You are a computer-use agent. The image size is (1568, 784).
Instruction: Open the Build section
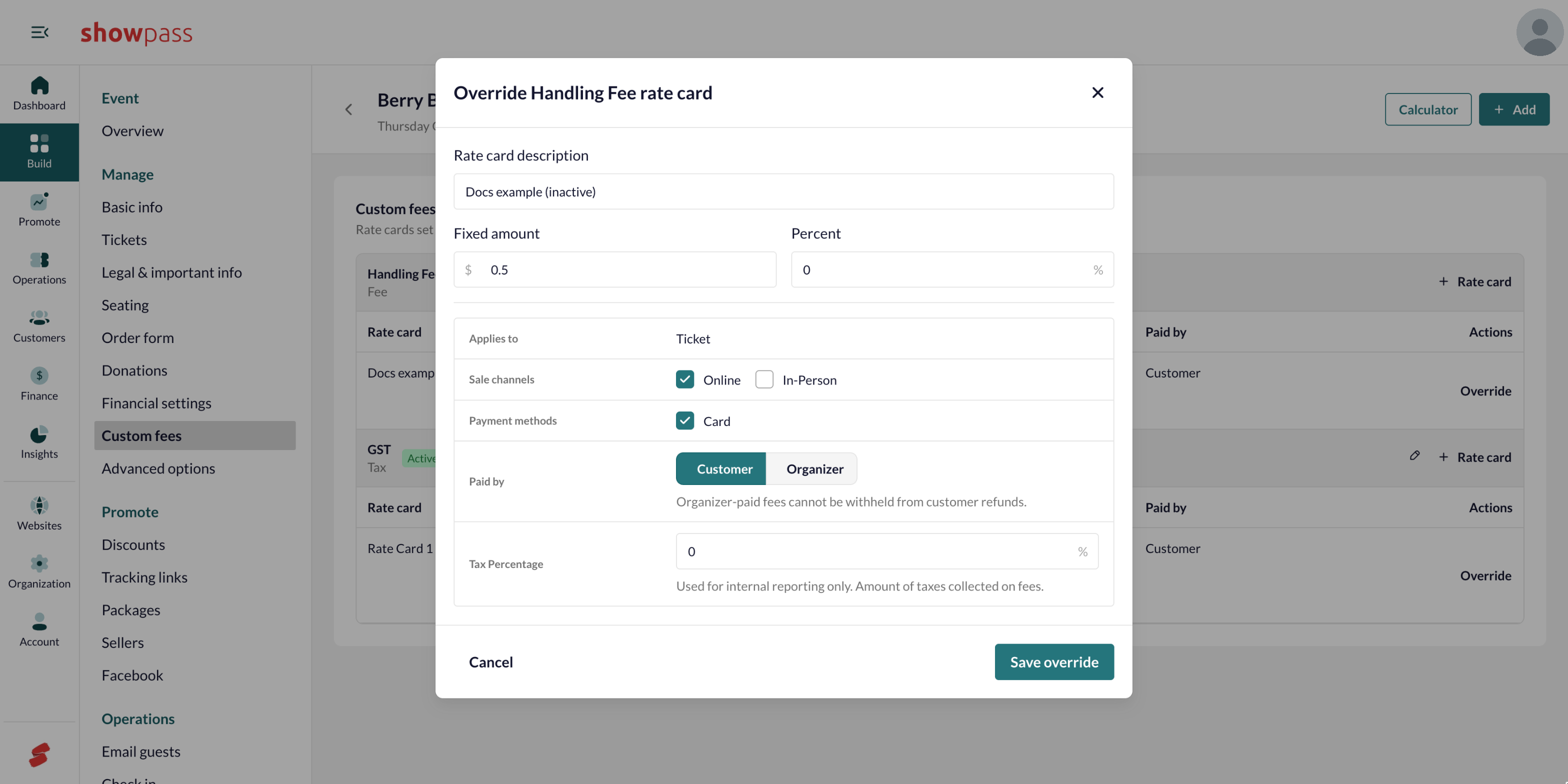click(x=39, y=152)
